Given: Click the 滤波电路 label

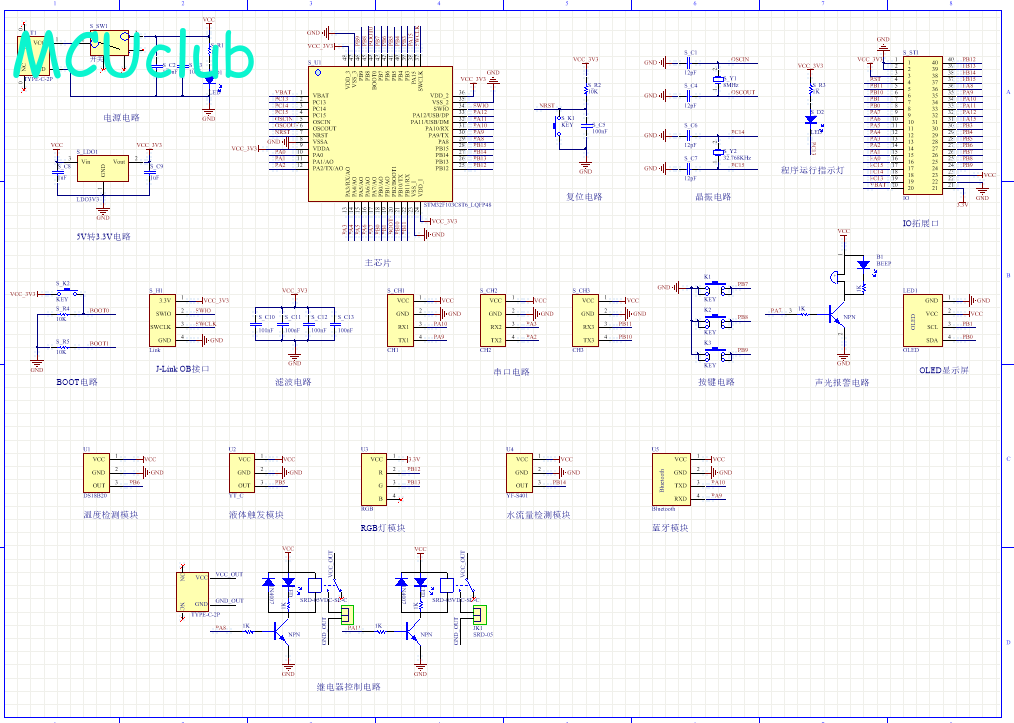Looking at the screenshot, I should pos(294,382).
